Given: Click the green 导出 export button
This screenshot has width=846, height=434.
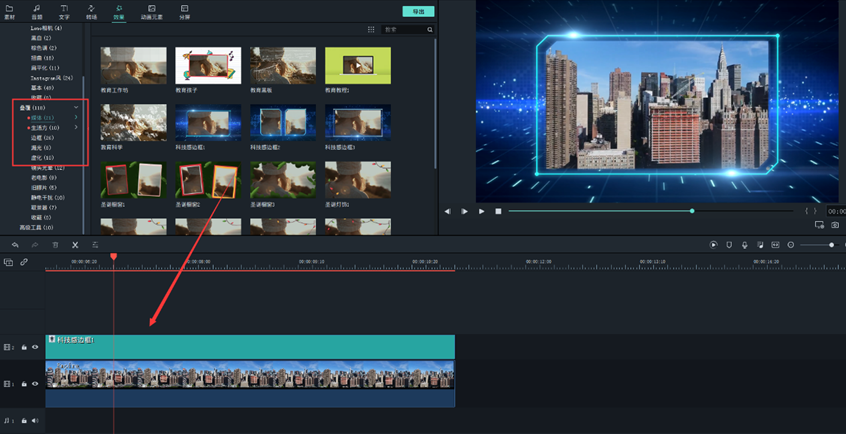Looking at the screenshot, I should (x=418, y=12).
